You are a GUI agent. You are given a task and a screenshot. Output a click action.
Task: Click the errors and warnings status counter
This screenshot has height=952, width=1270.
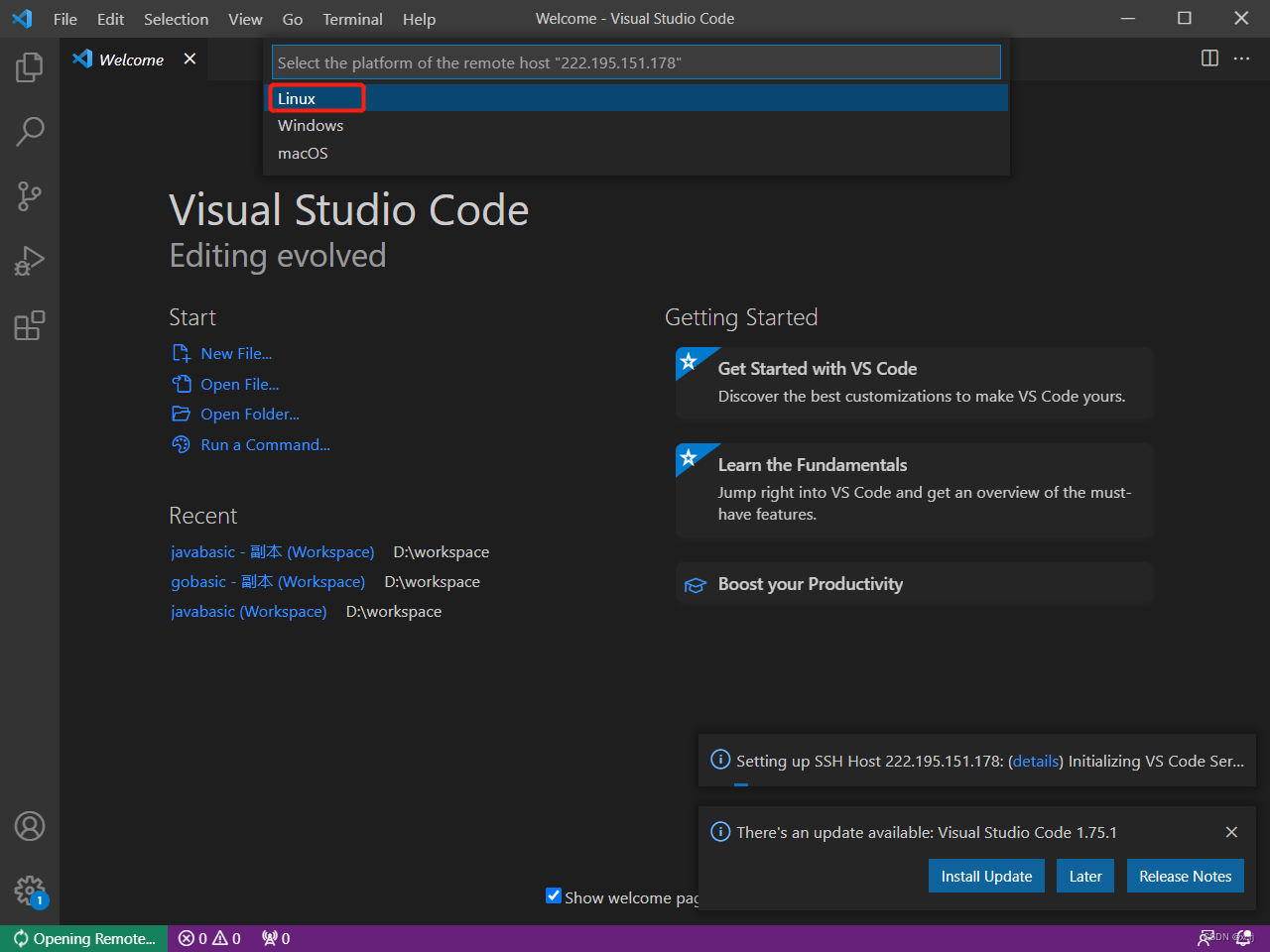click(x=208, y=937)
